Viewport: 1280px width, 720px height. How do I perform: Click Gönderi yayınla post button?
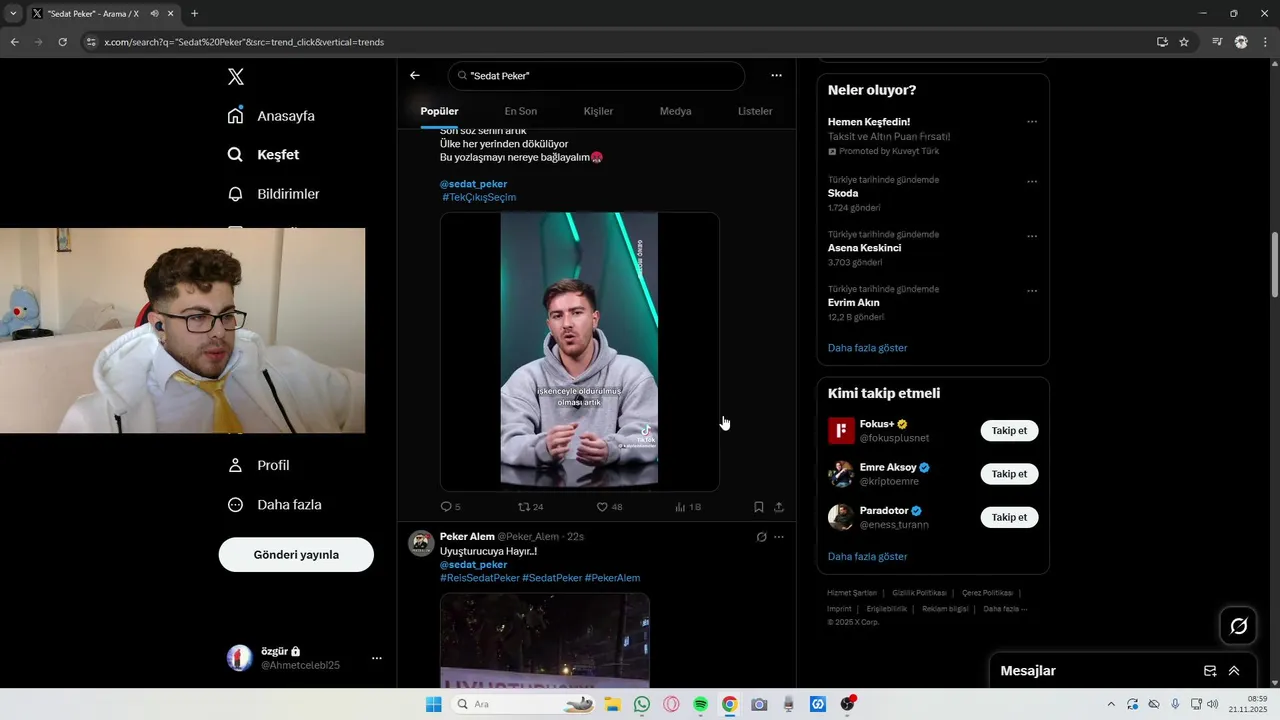coord(296,554)
